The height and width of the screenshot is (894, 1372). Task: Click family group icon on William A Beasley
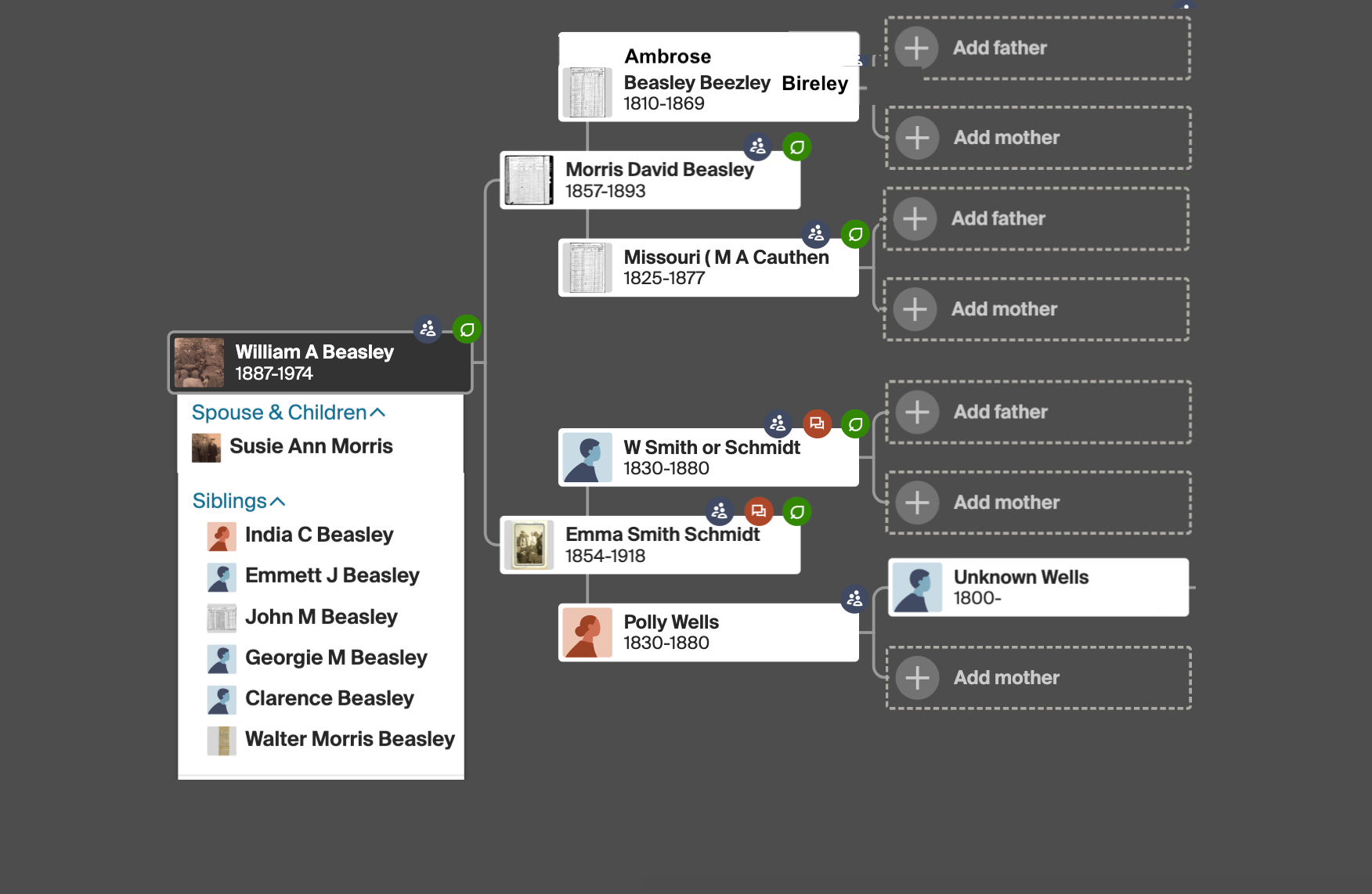click(x=428, y=329)
